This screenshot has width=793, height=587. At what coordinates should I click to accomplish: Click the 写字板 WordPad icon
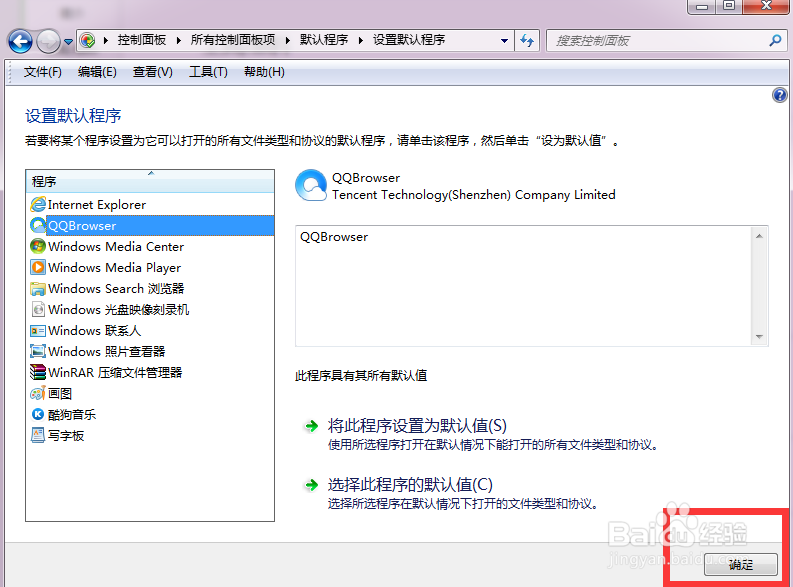[x=38, y=435]
